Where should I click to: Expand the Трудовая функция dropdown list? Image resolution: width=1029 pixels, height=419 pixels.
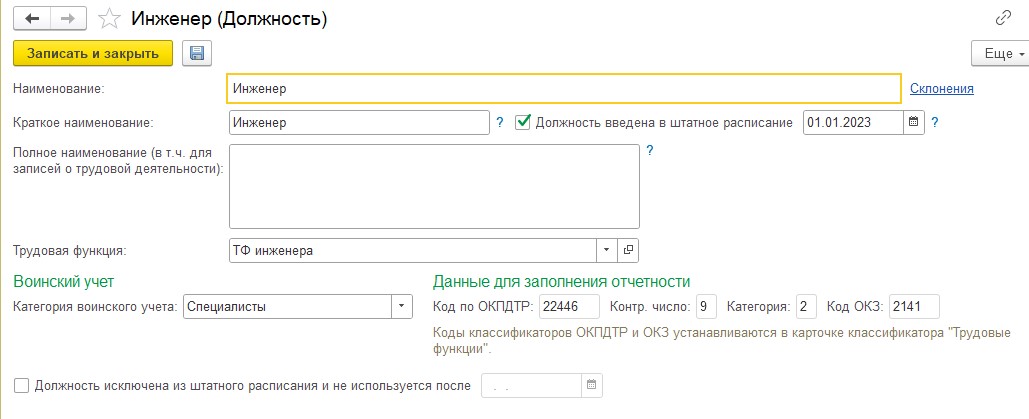point(606,250)
